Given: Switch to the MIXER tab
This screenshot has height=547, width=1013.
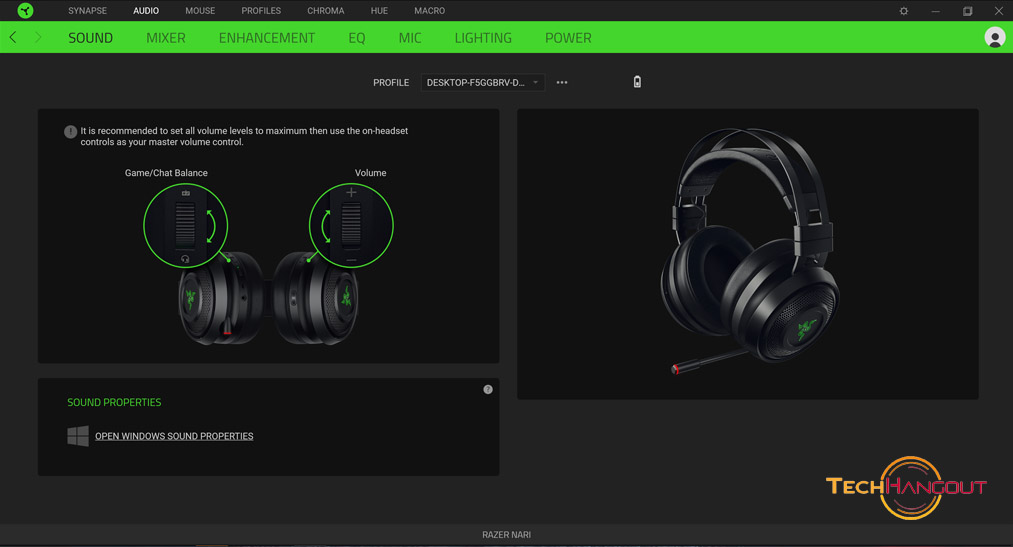Looking at the screenshot, I should pos(165,38).
